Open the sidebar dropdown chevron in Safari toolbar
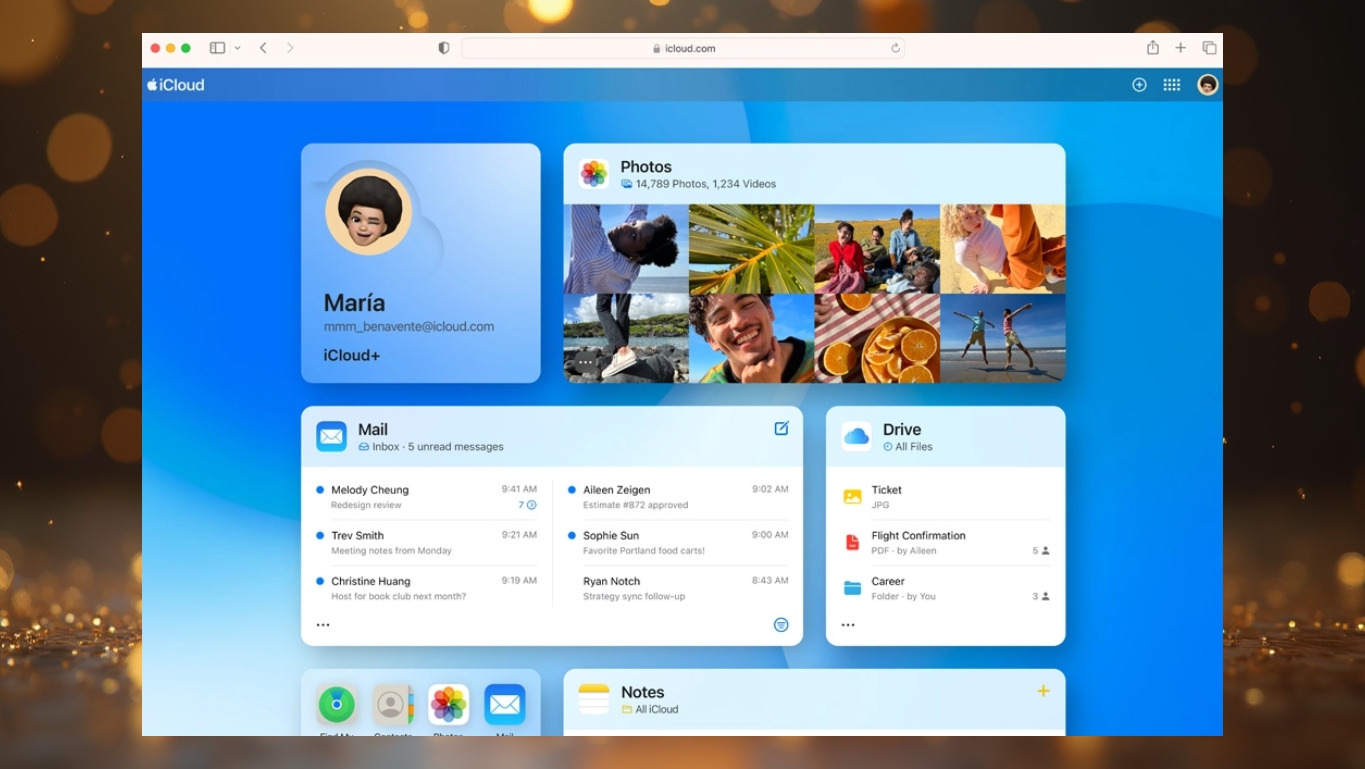This screenshot has width=1365, height=769. tap(237, 48)
